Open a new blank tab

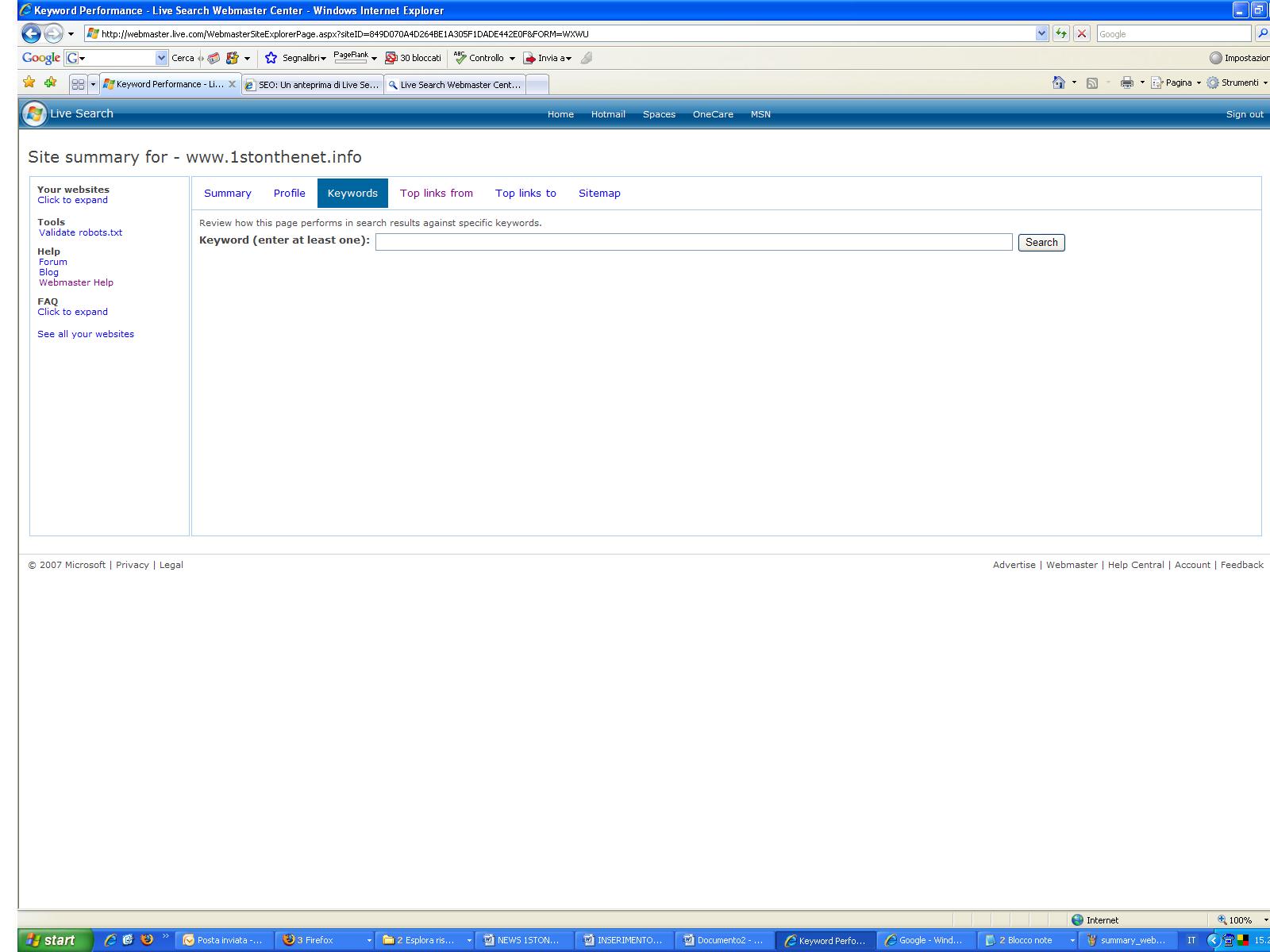(537, 85)
